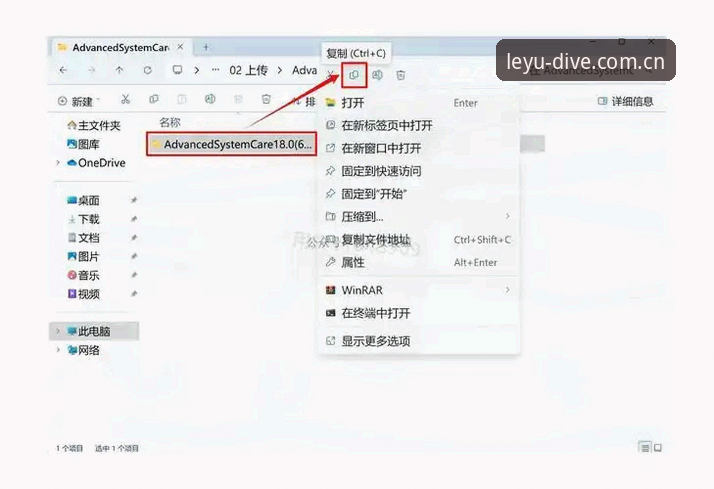The image size is (714, 489).
Task: Open 桌面 in sidebar
Action: tap(83, 200)
